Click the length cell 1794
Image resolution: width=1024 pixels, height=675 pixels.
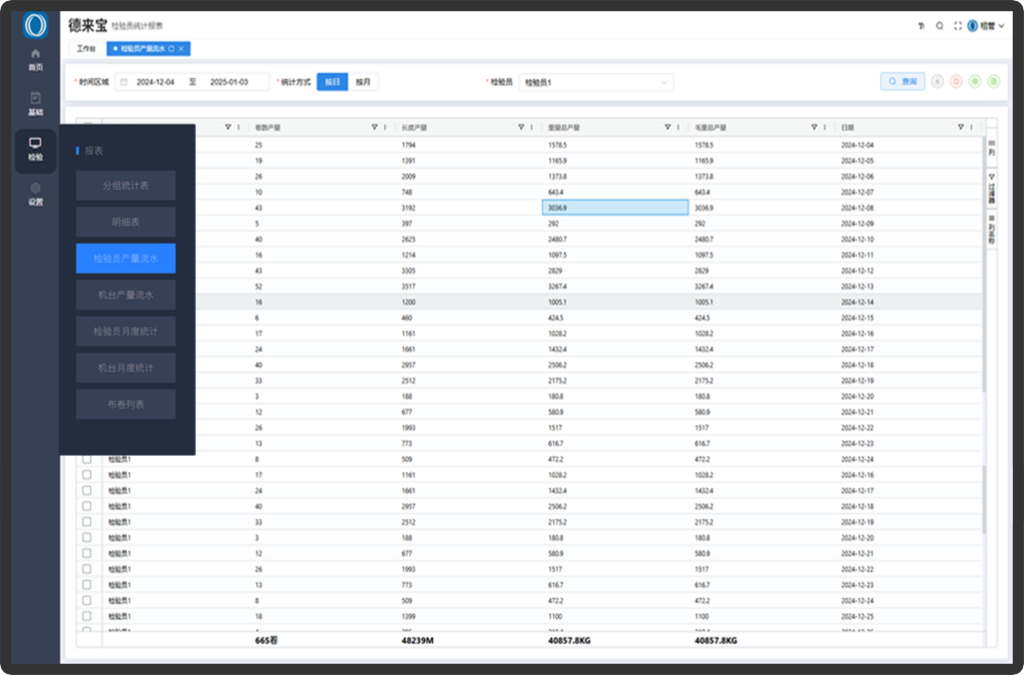tap(408, 145)
